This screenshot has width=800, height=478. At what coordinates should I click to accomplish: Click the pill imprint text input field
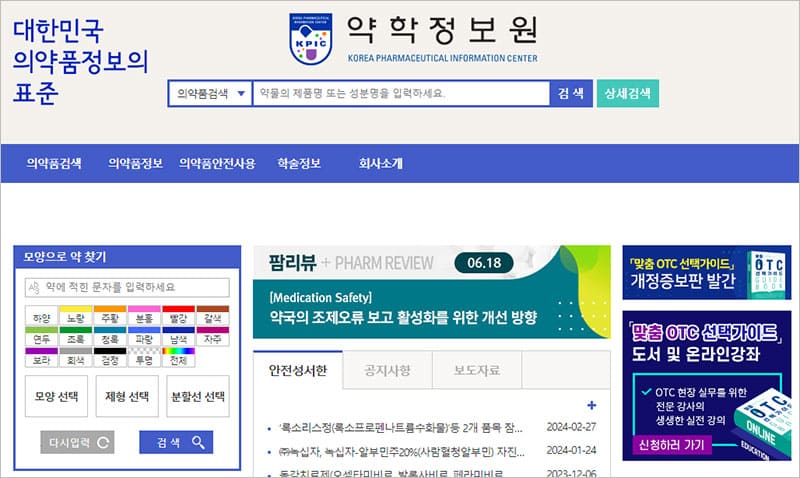pos(127,288)
